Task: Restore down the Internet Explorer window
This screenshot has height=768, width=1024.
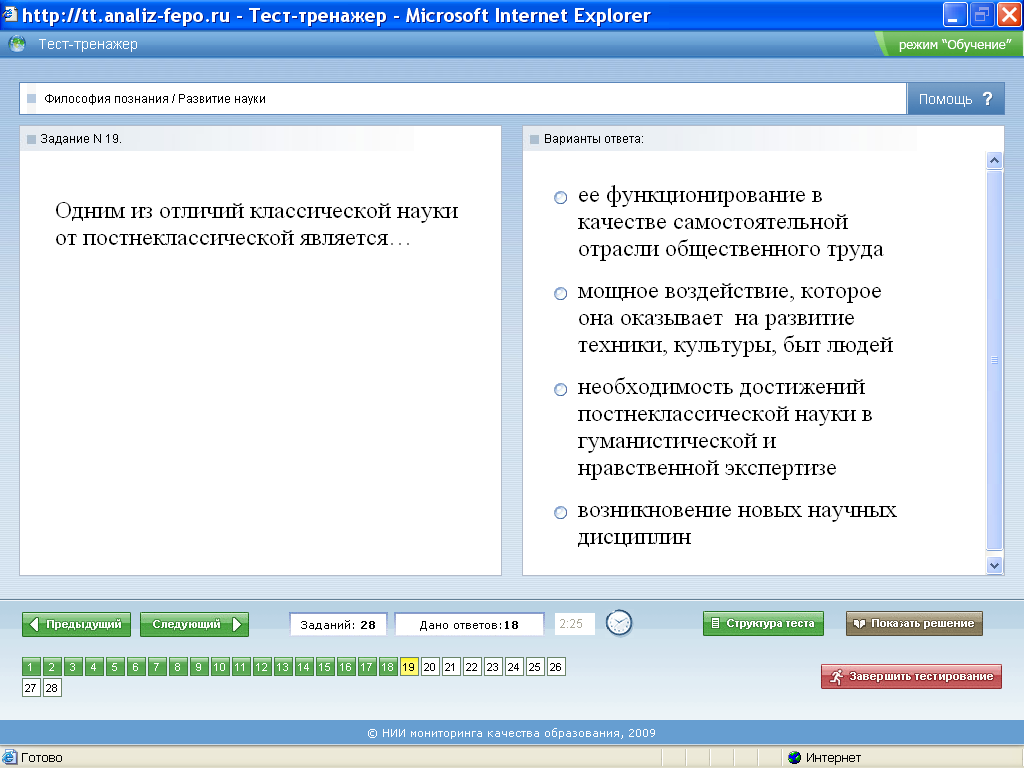Action: pyautogui.click(x=982, y=14)
